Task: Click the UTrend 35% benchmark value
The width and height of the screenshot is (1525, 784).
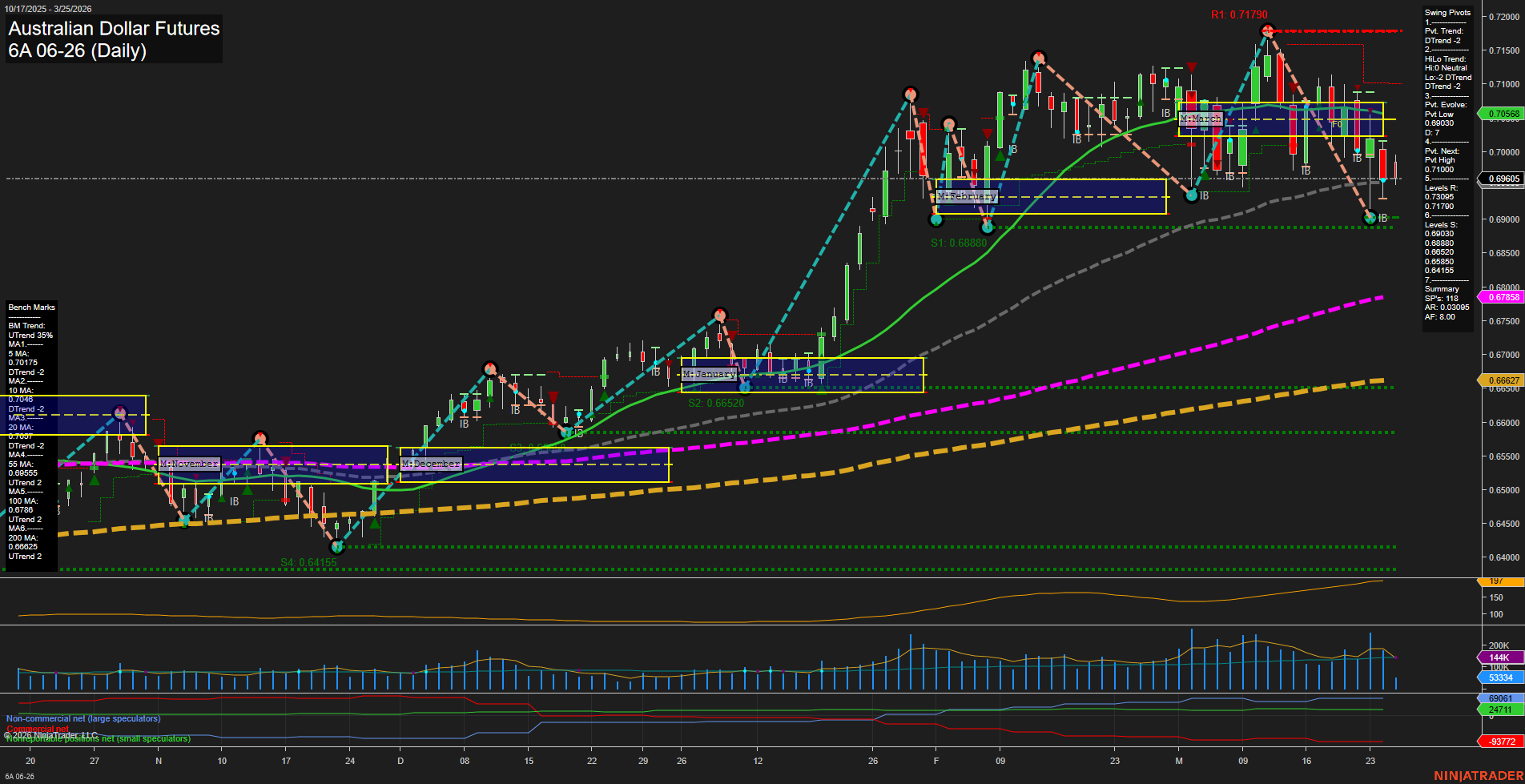Action: tap(30, 336)
